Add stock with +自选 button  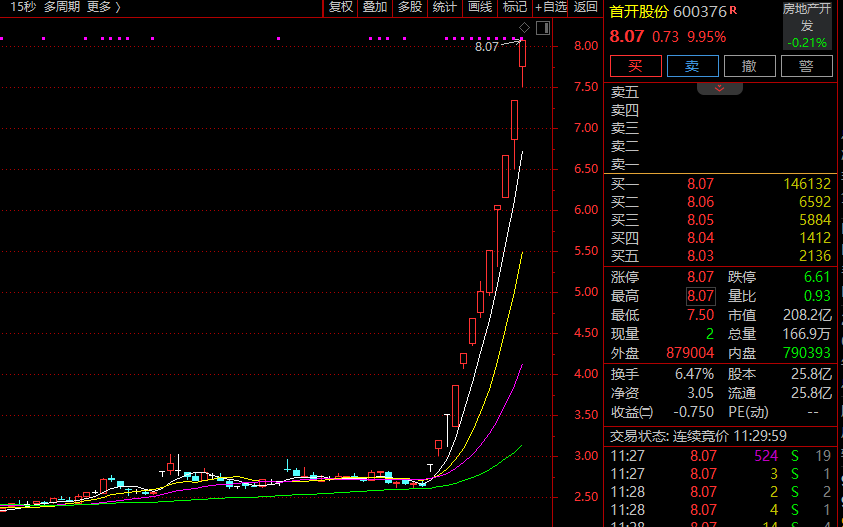tap(551, 8)
